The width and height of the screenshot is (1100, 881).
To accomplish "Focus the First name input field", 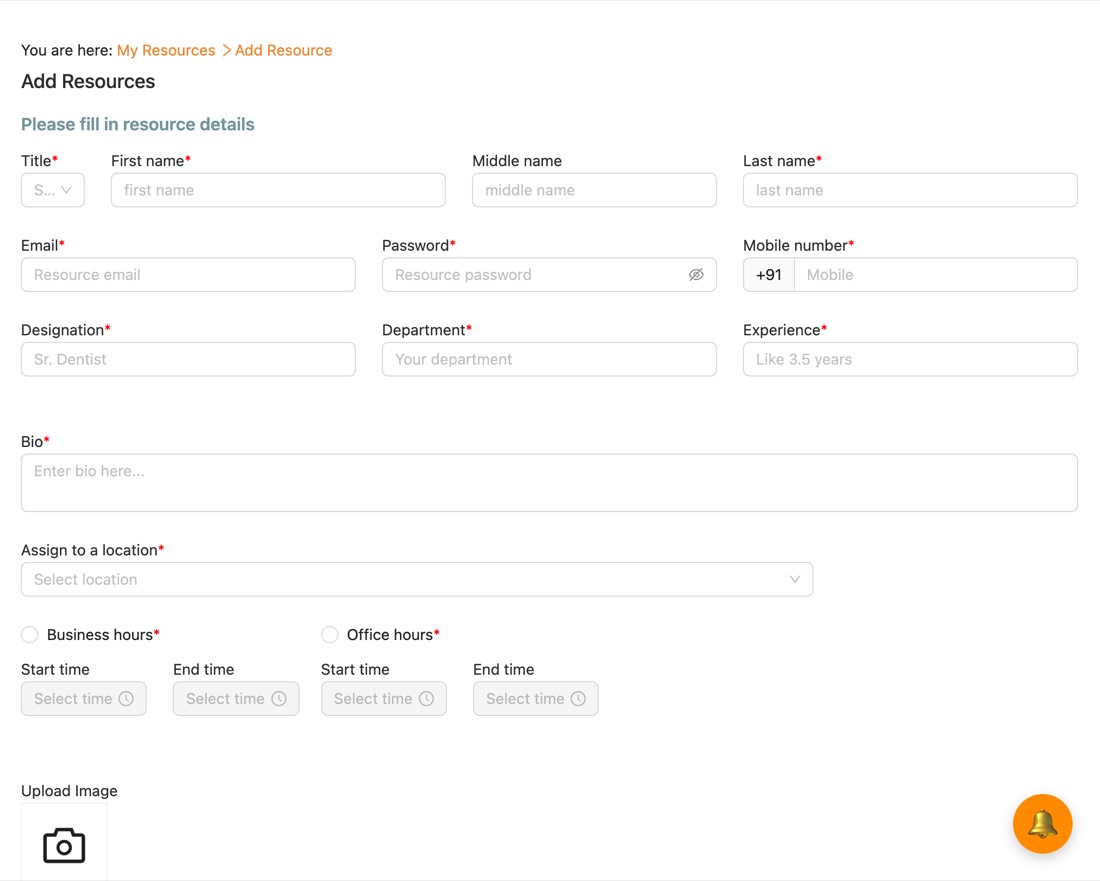I will click(278, 190).
